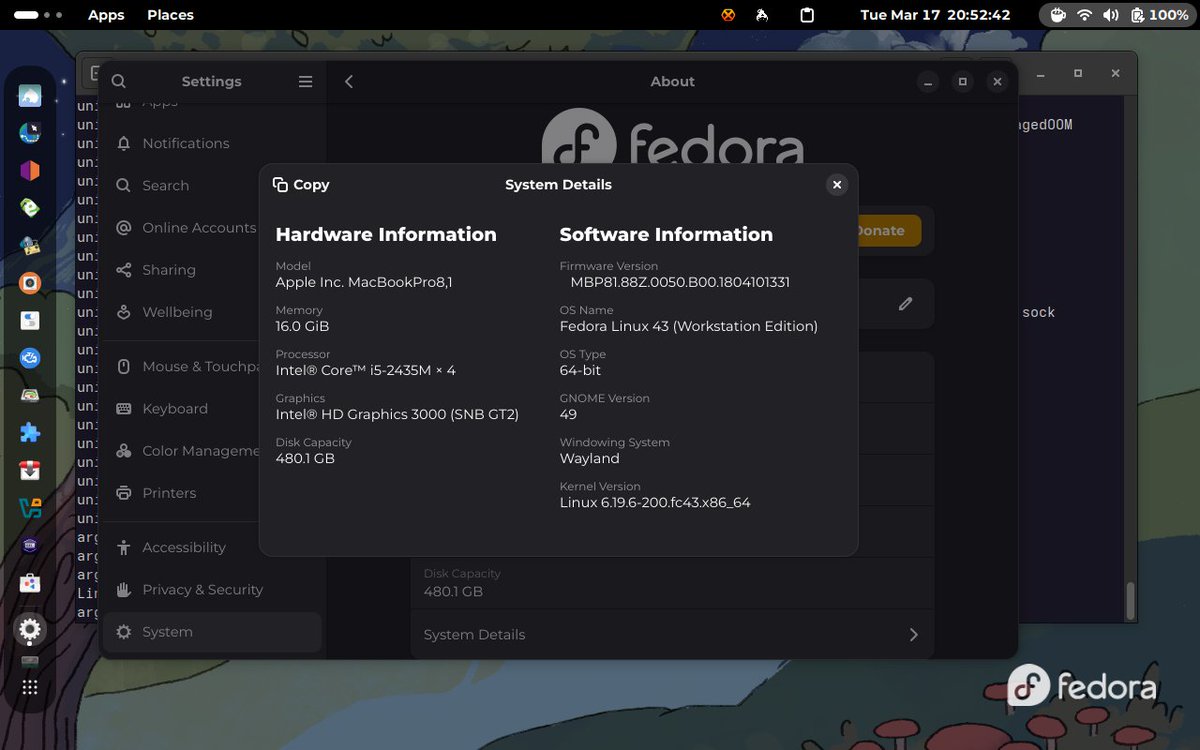Open the clock and calendar in top bar
The width and height of the screenshot is (1200, 750).
[935, 15]
